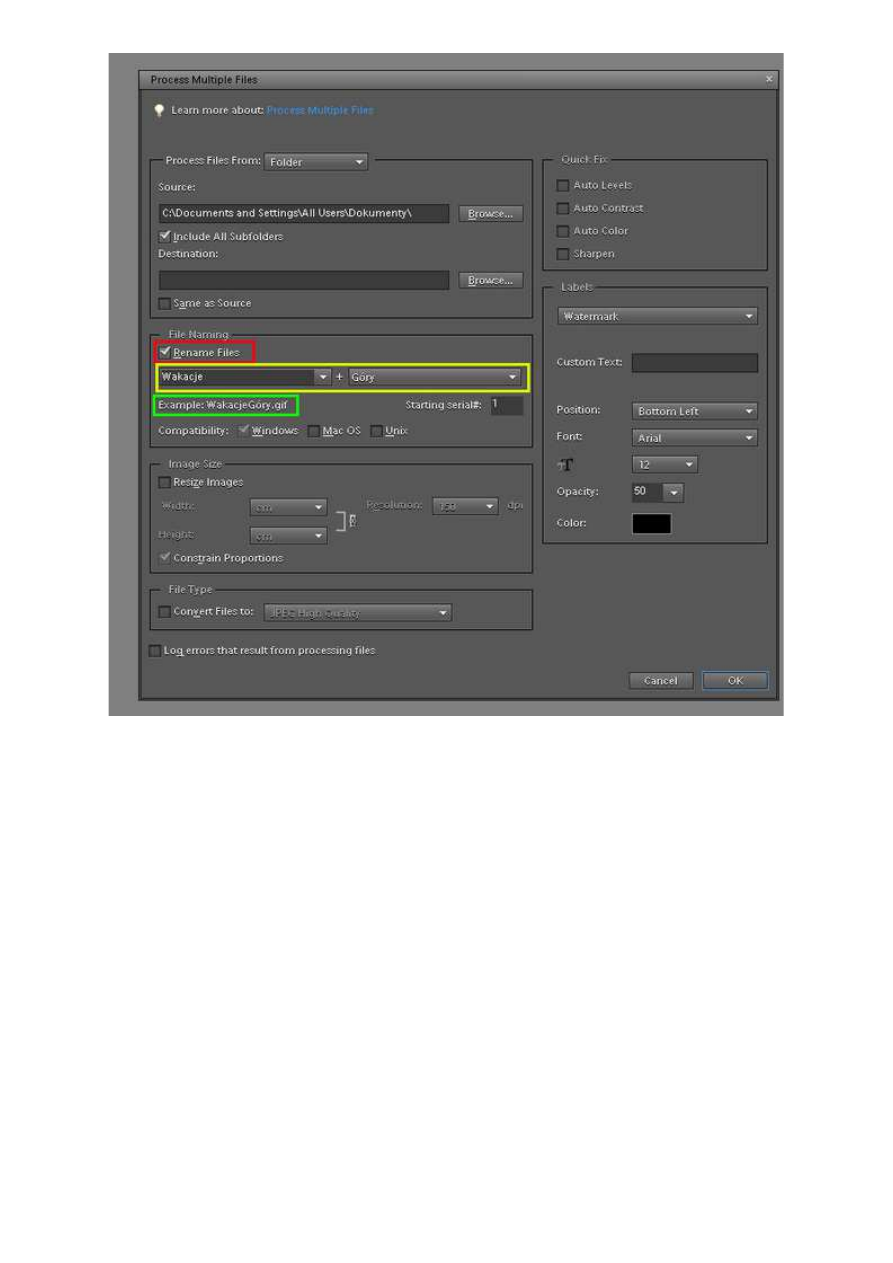
Task: Click the width-height link constraint icon
Action: [x=344, y=521]
